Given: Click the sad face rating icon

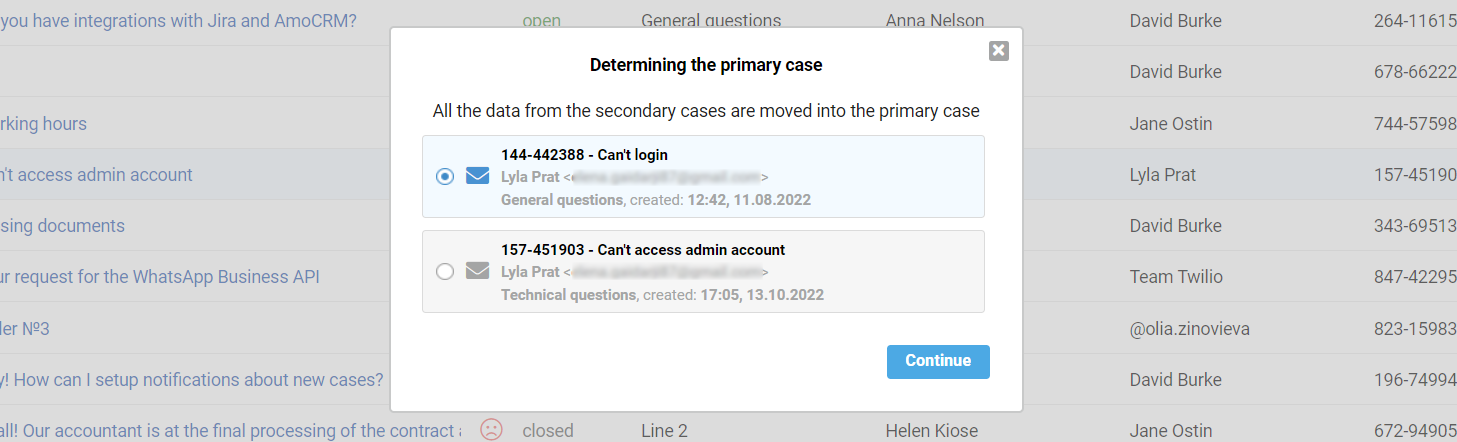Looking at the screenshot, I should (x=491, y=430).
